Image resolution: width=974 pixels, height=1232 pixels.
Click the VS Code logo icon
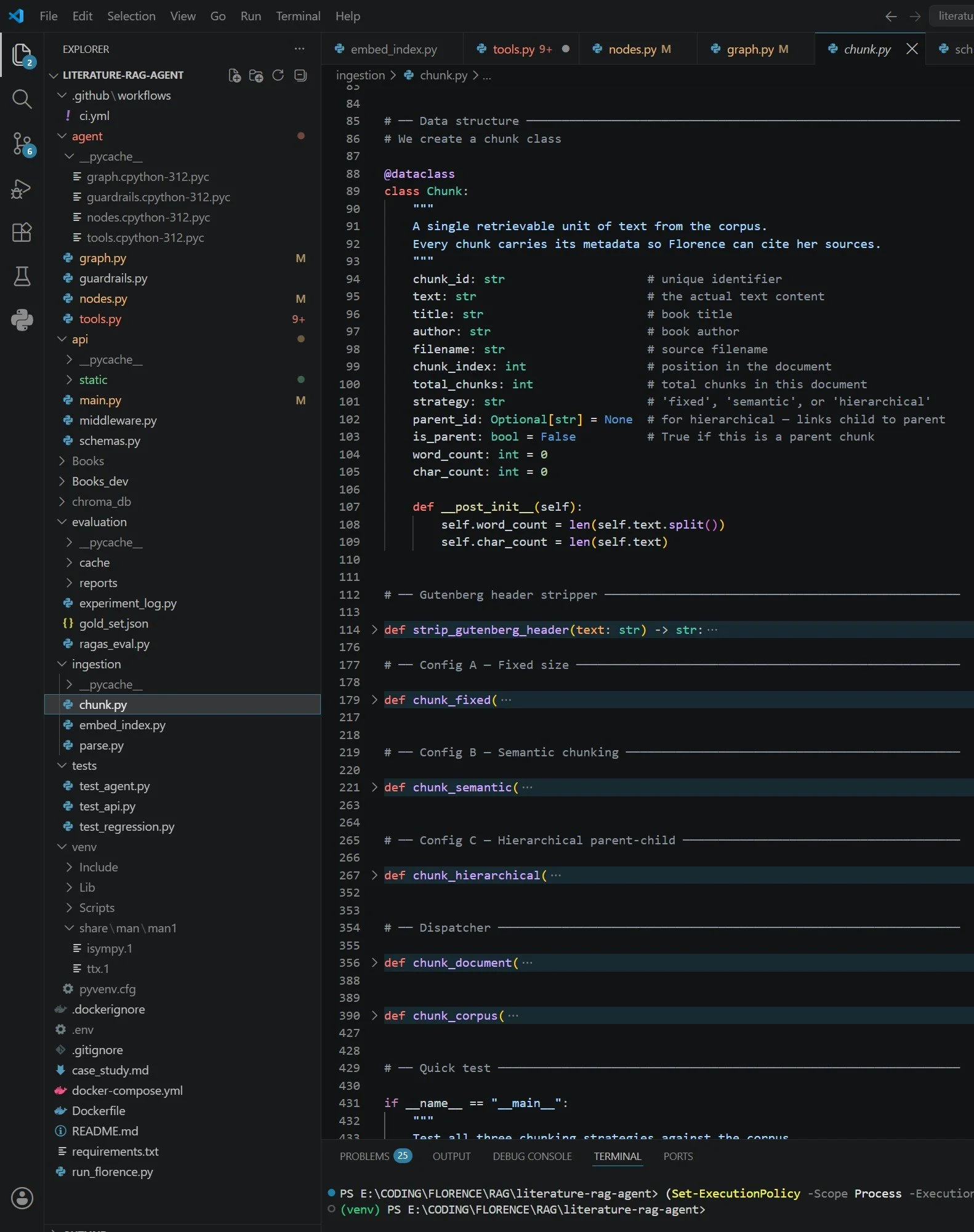[x=16, y=16]
